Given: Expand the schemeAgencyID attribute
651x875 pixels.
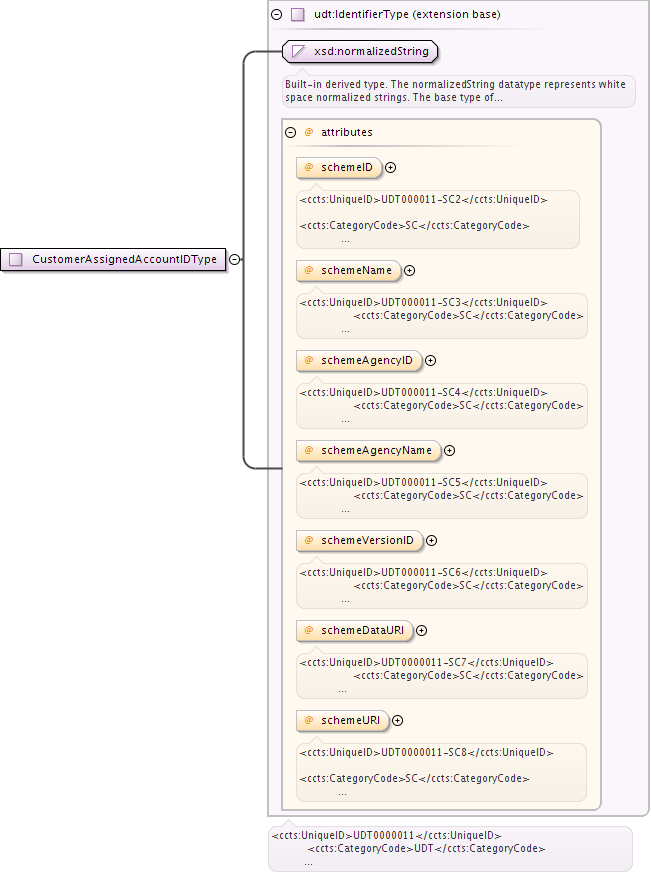Looking at the screenshot, I should [431, 360].
